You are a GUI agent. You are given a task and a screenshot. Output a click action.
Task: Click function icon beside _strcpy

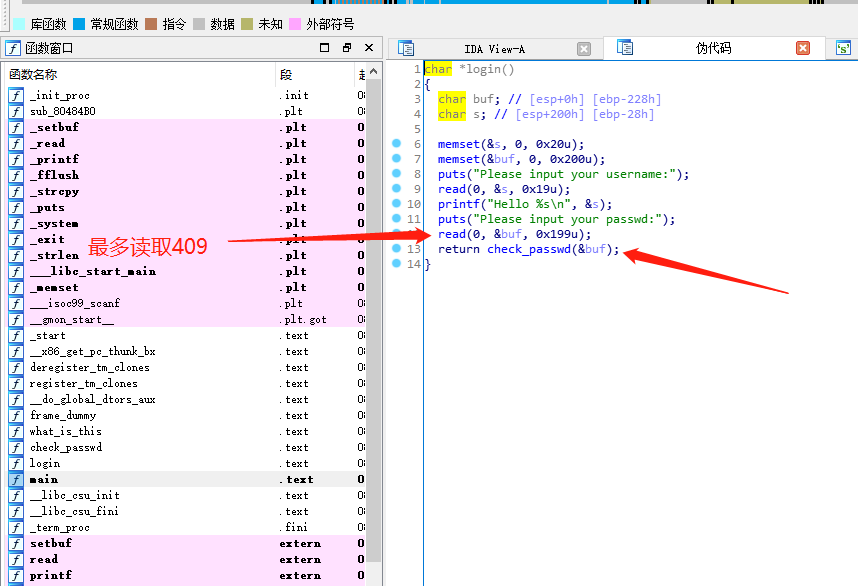(16, 192)
